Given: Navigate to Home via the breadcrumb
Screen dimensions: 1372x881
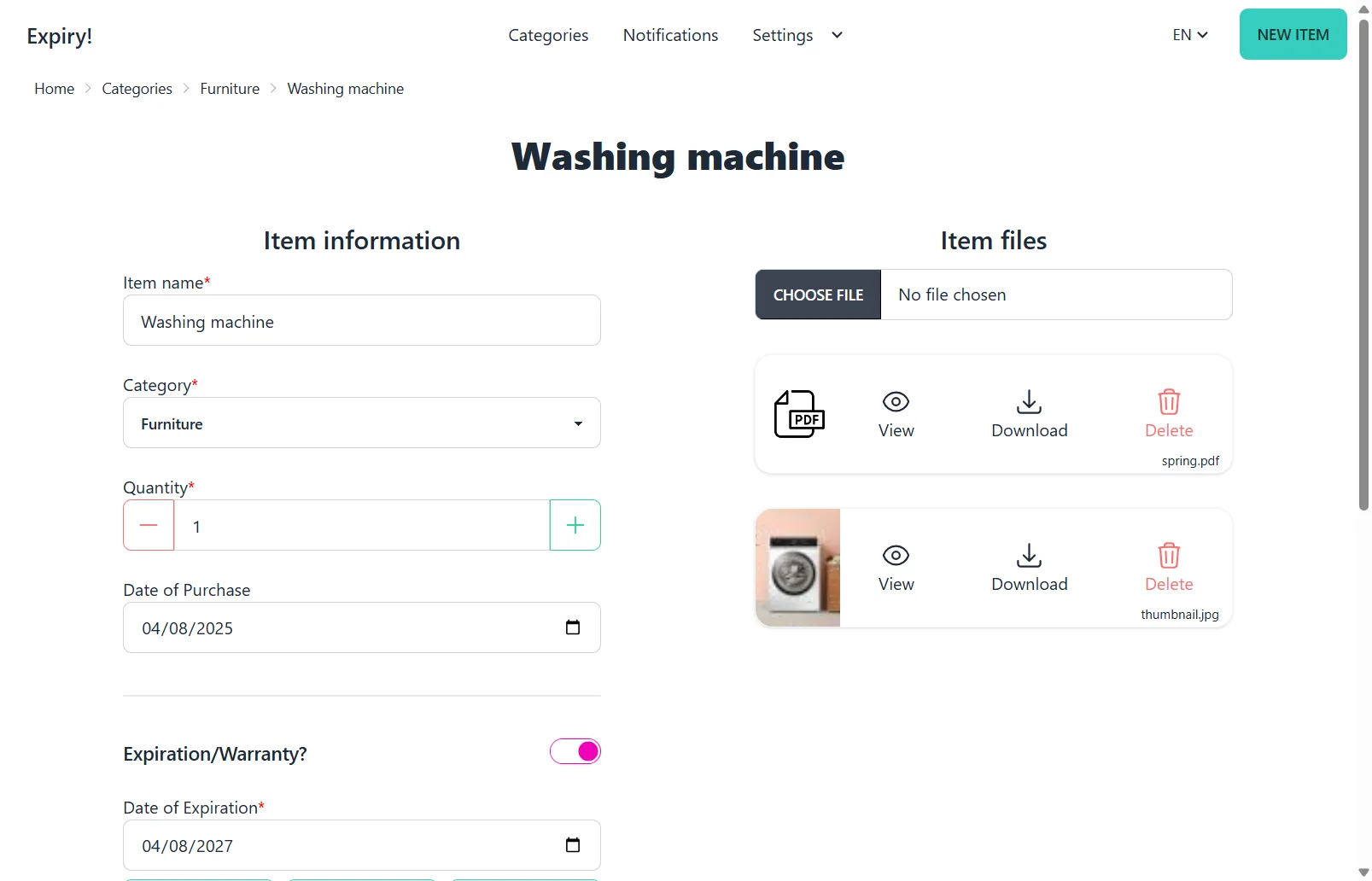Looking at the screenshot, I should [54, 88].
